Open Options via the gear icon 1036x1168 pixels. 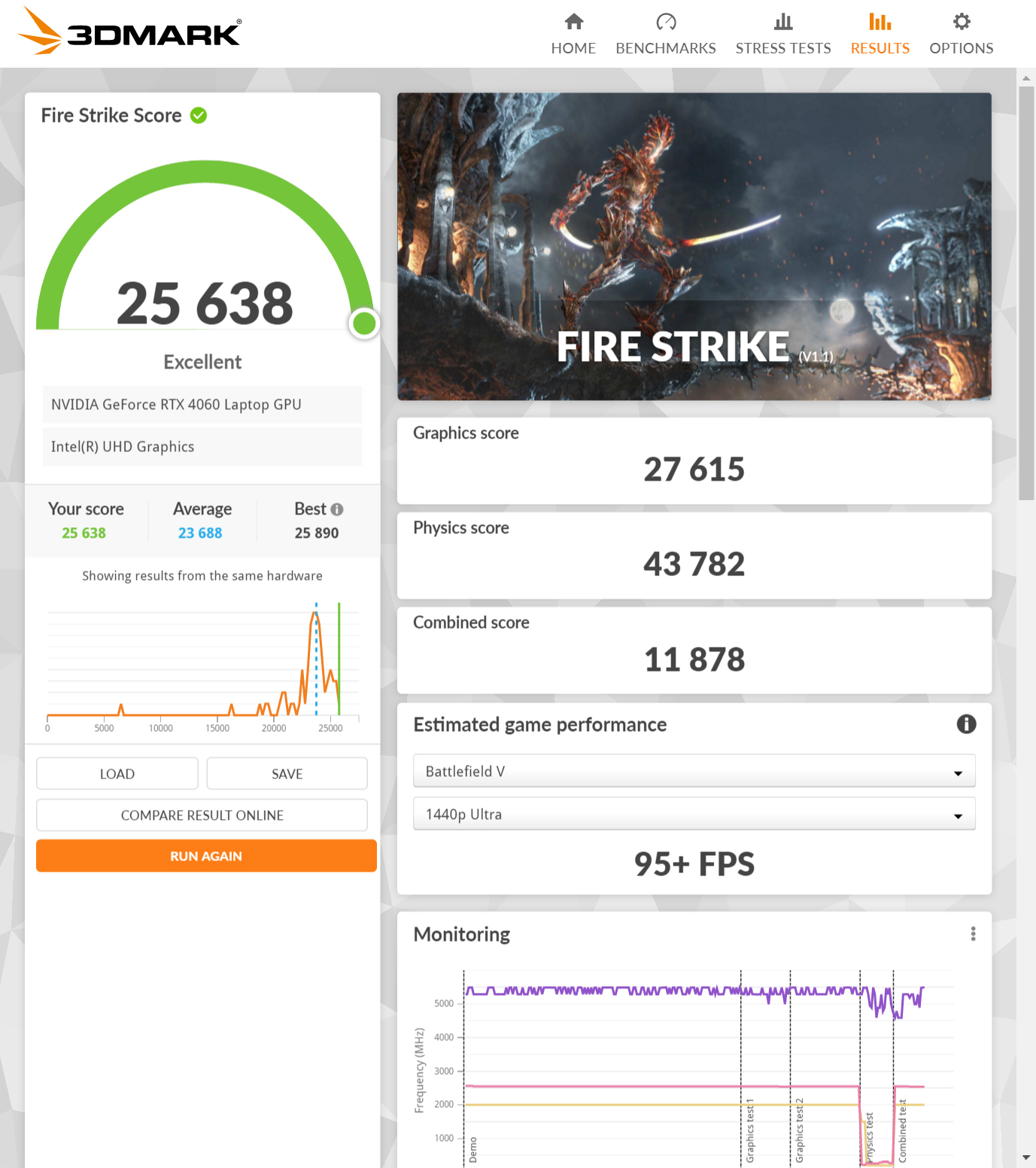tap(962, 22)
